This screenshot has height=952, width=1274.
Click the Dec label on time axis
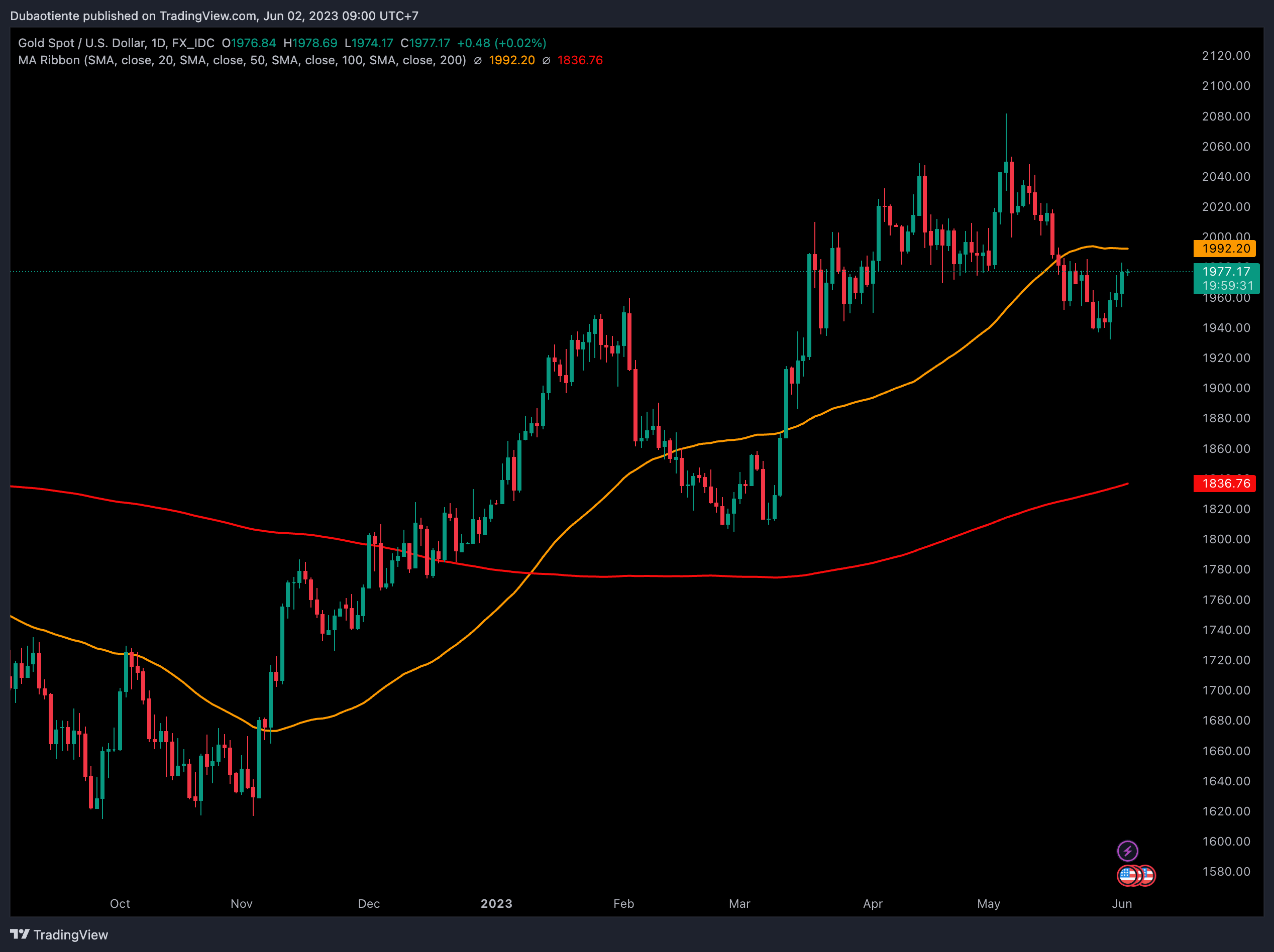(369, 904)
